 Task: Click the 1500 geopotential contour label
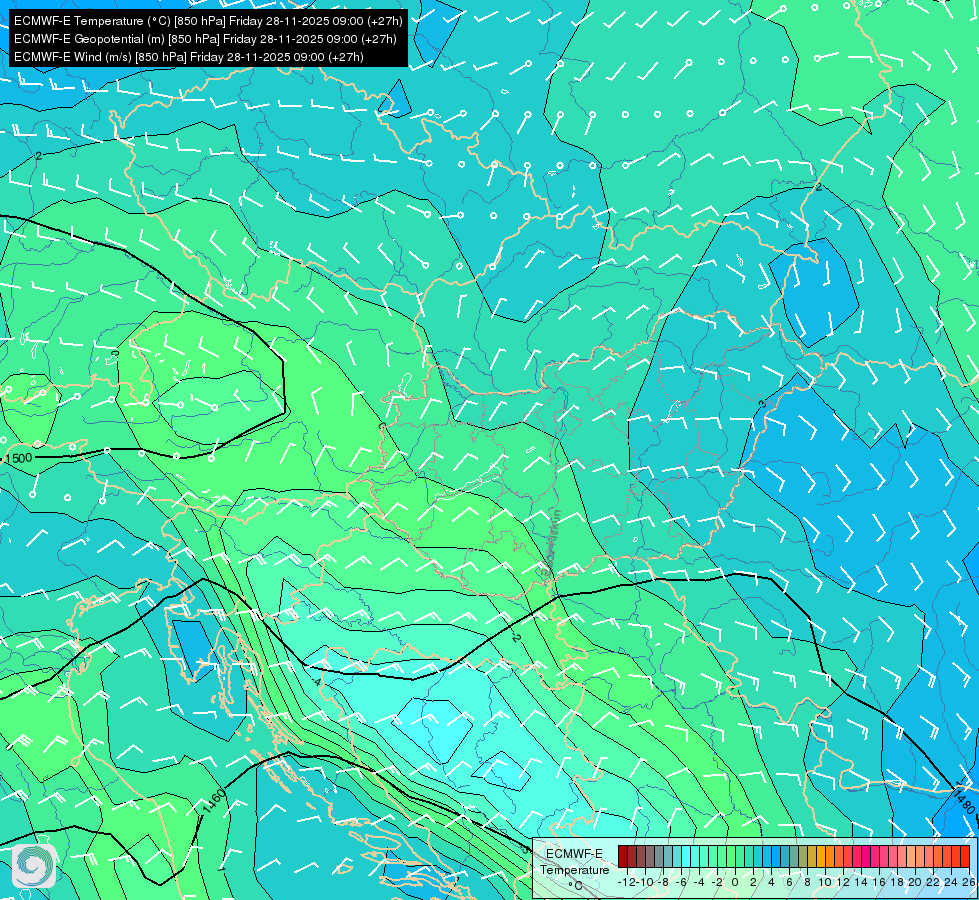click(x=18, y=458)
